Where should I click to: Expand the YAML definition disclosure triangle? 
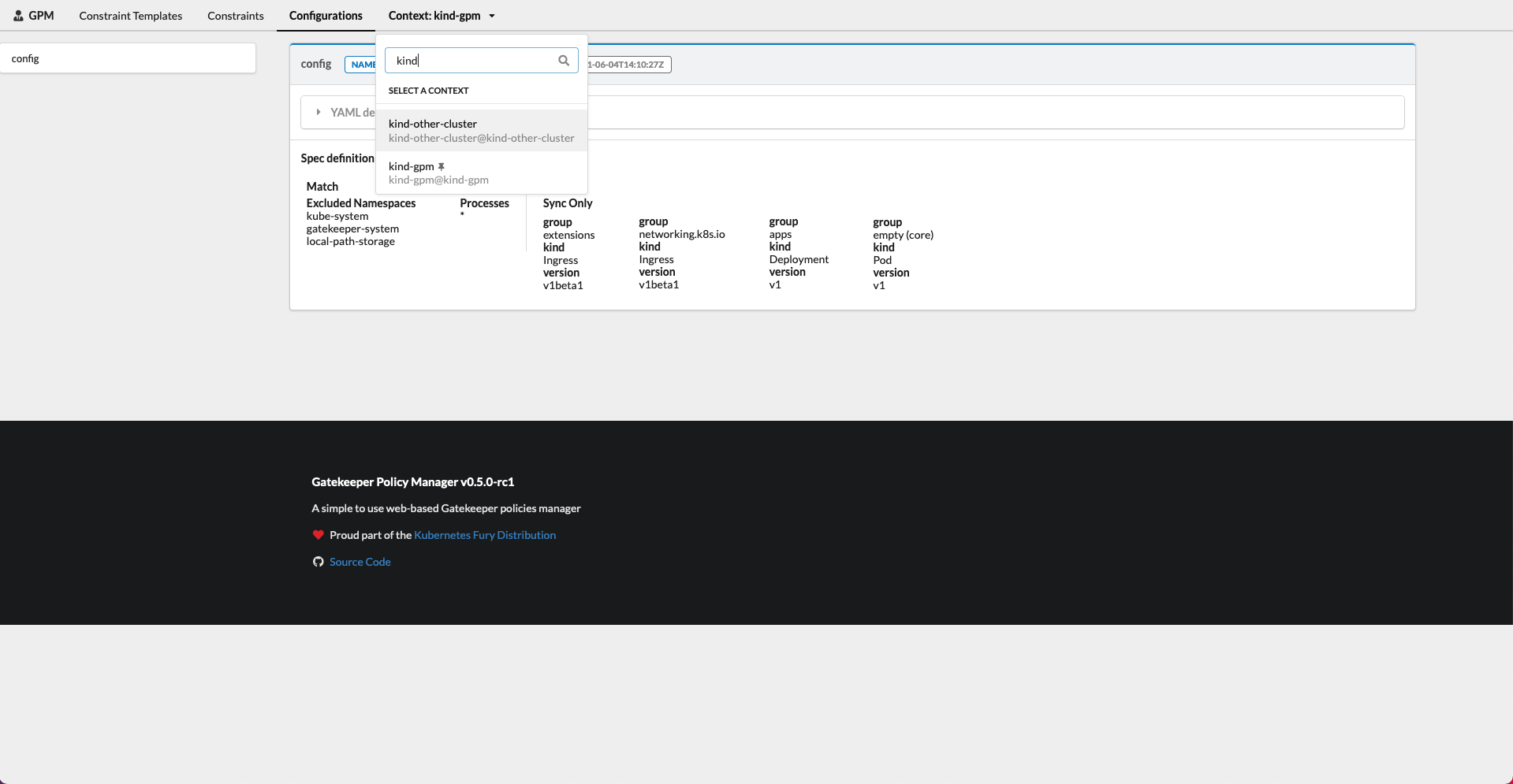coord(319,112)
